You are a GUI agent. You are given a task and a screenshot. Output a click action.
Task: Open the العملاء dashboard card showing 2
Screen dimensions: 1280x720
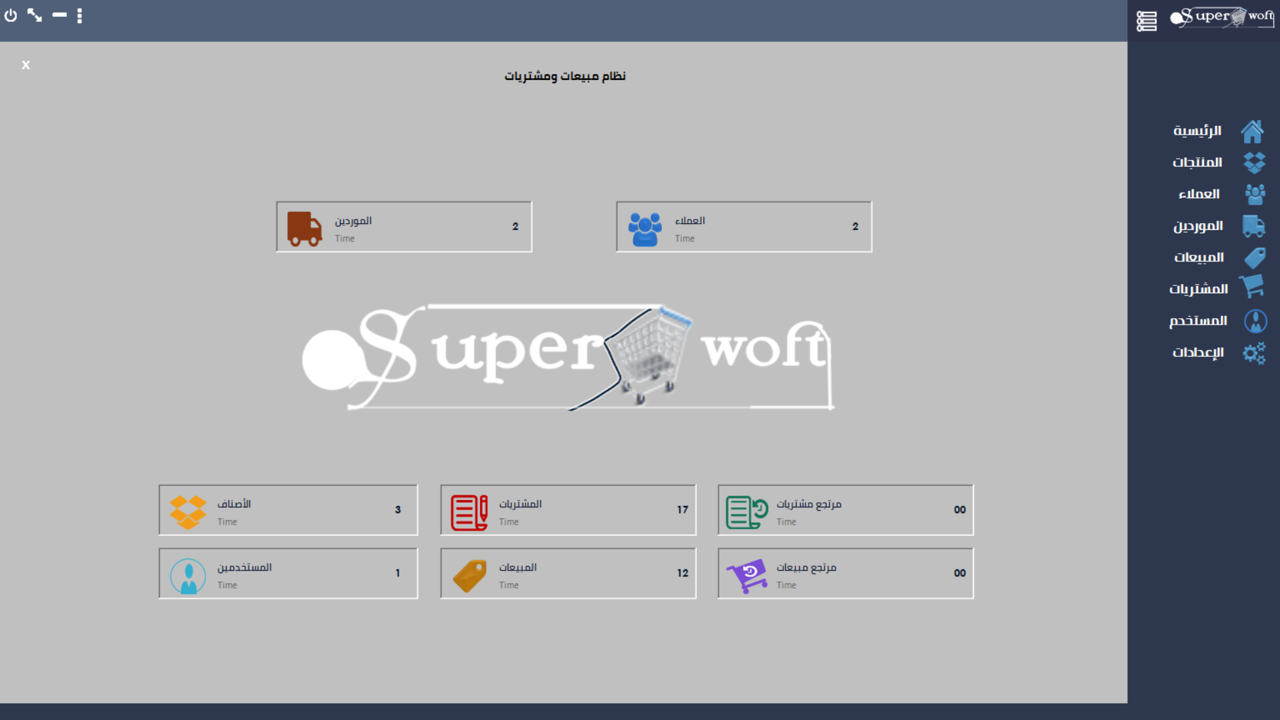[x=743, y=226]
